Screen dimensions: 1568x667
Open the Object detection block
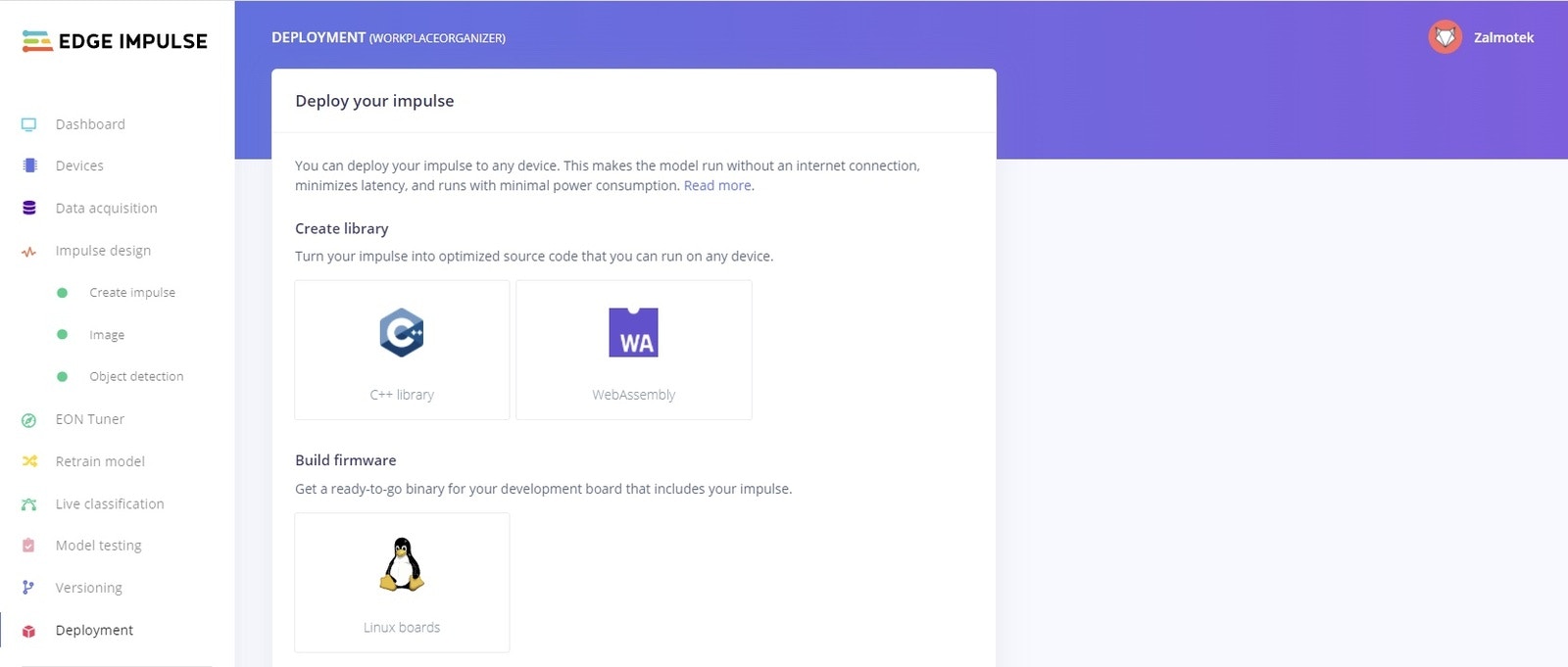tap(136, 376)
